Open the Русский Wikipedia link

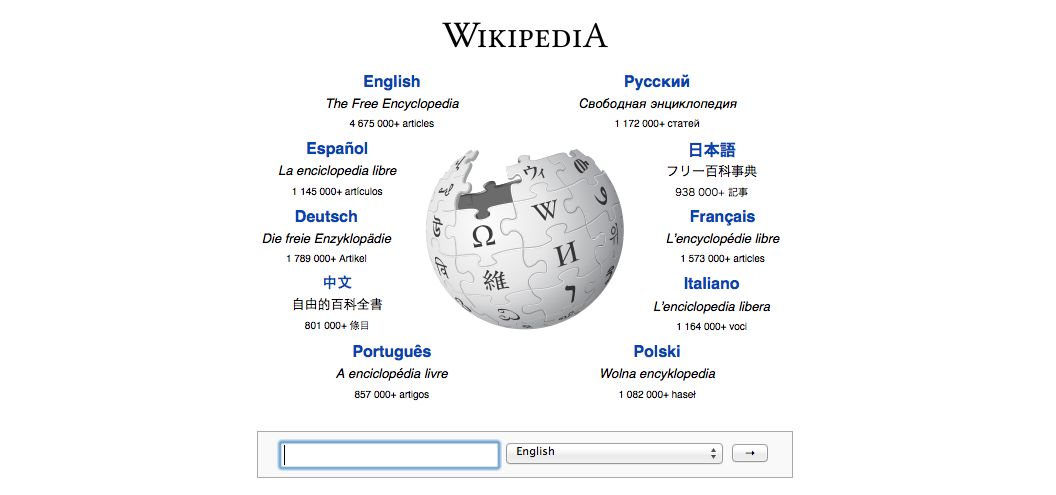coord(657,82)
